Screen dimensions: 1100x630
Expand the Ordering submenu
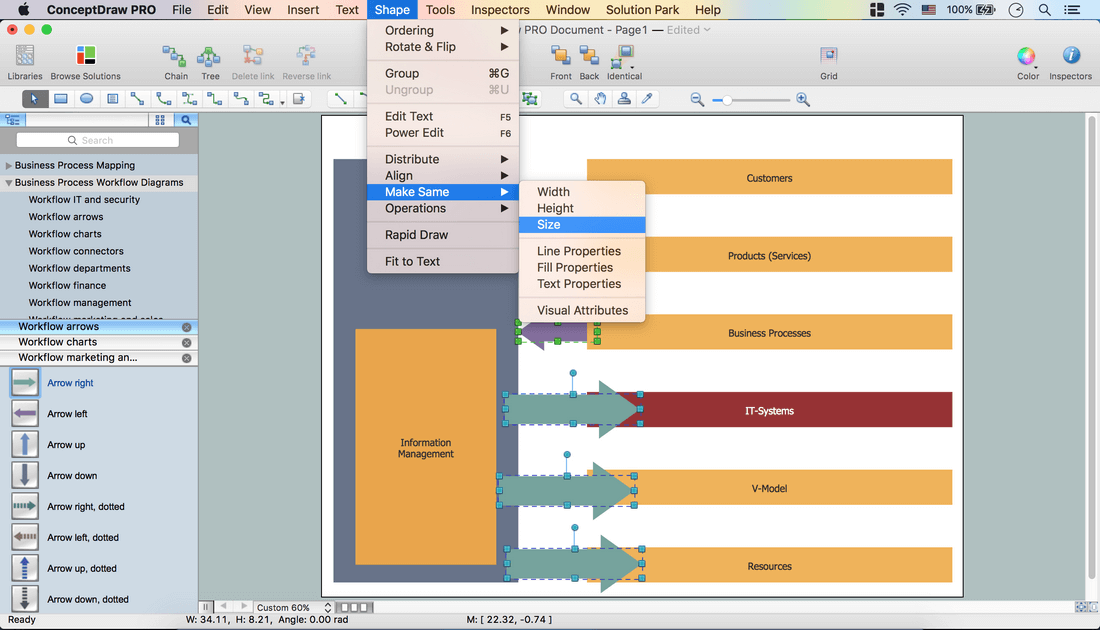click(443, 30)
